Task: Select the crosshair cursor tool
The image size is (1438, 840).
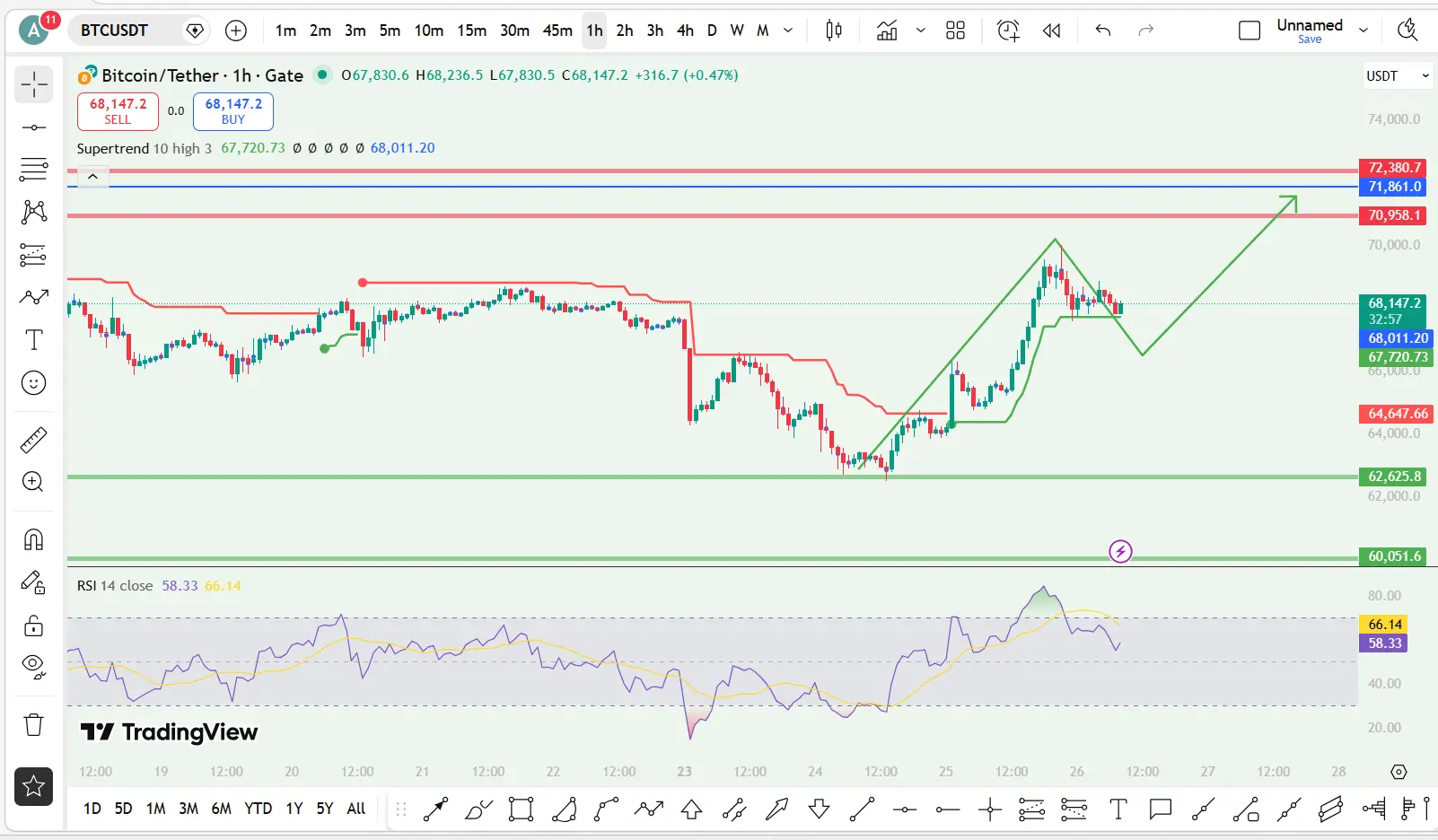Action: tap(34, 84)
